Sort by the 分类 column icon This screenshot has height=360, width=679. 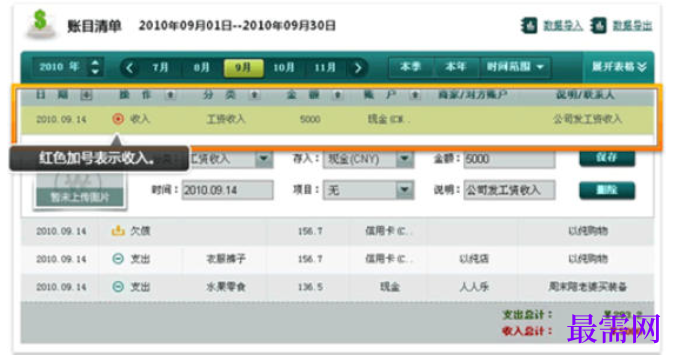tap(254, 95)
